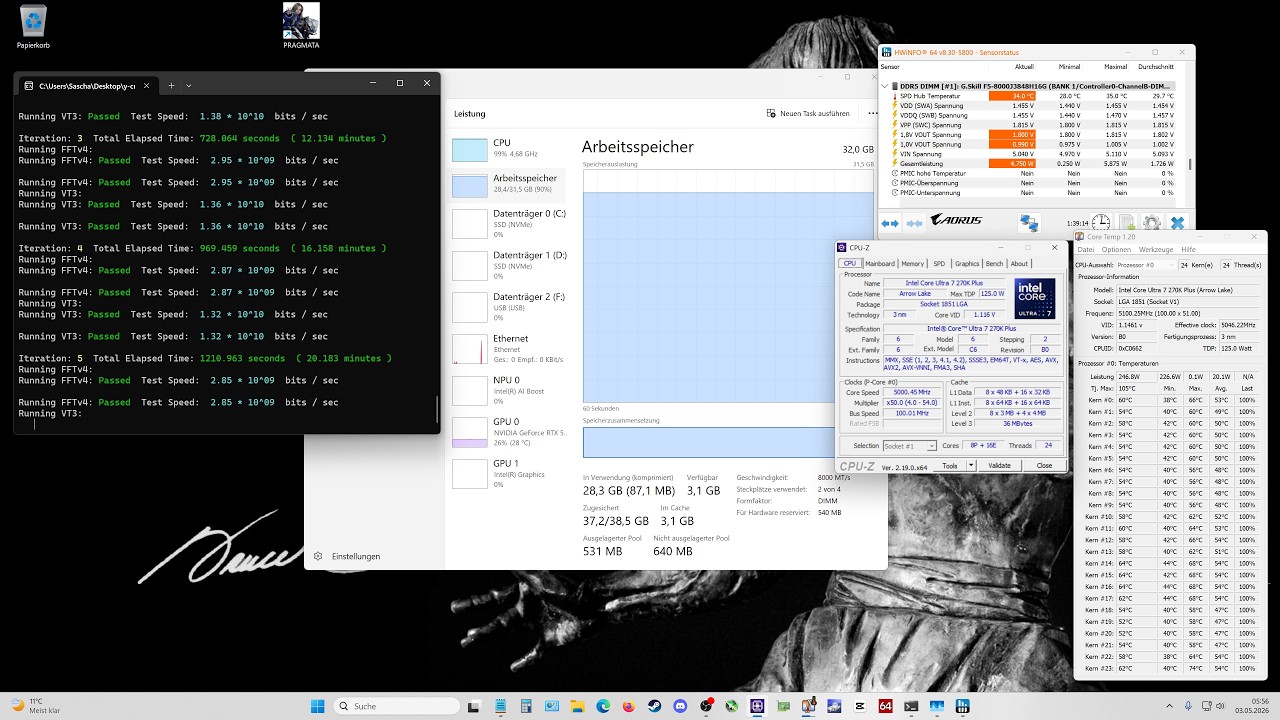This screenshot has width=1280, height=720.
Task: Switch to CPU-Z Memory tab
Action: [x=912, y=264]
